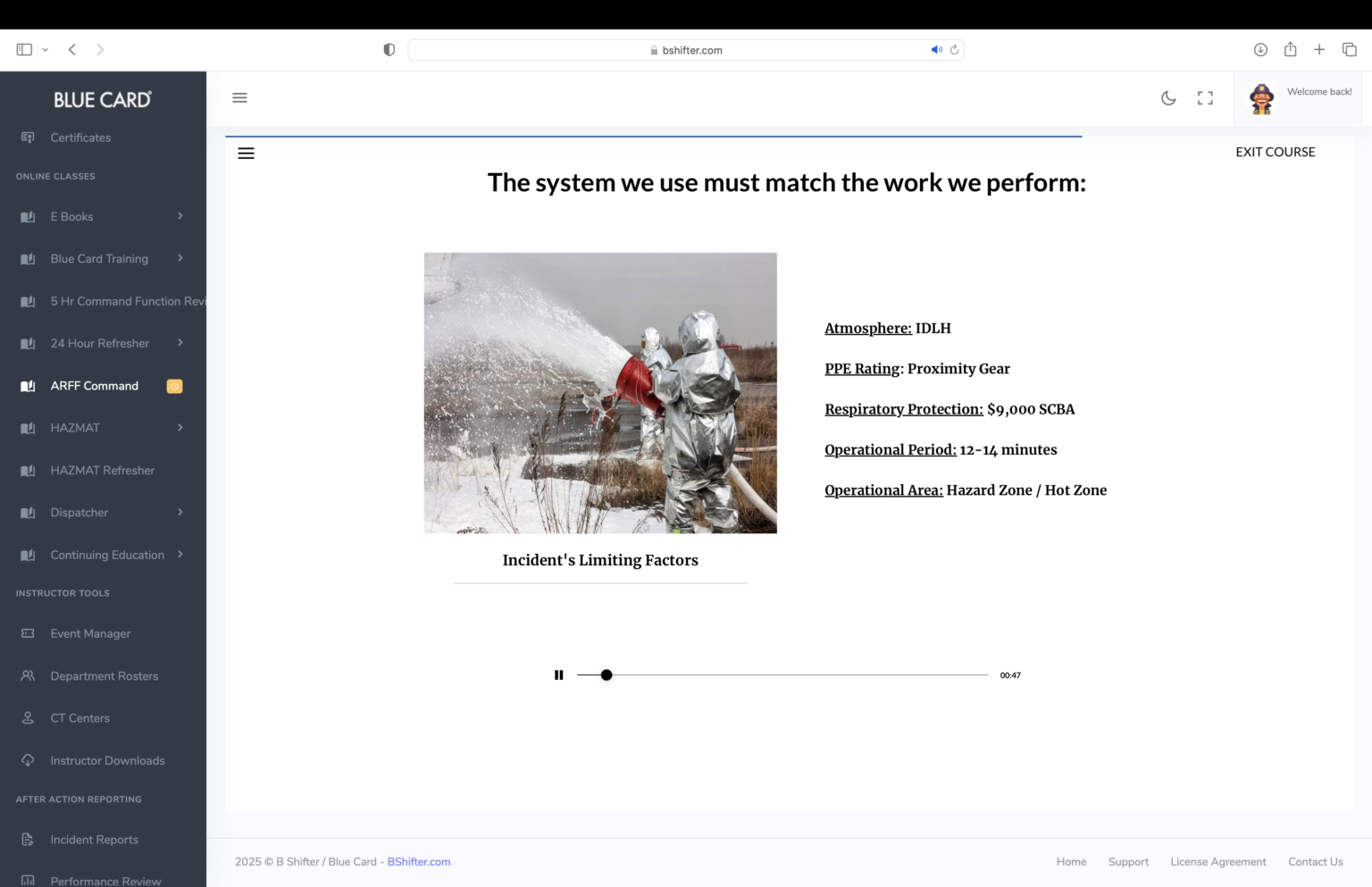Enter fullscreen mode using the expand icon
This screenshot has height=887, width=1372.
point(1205,98)
